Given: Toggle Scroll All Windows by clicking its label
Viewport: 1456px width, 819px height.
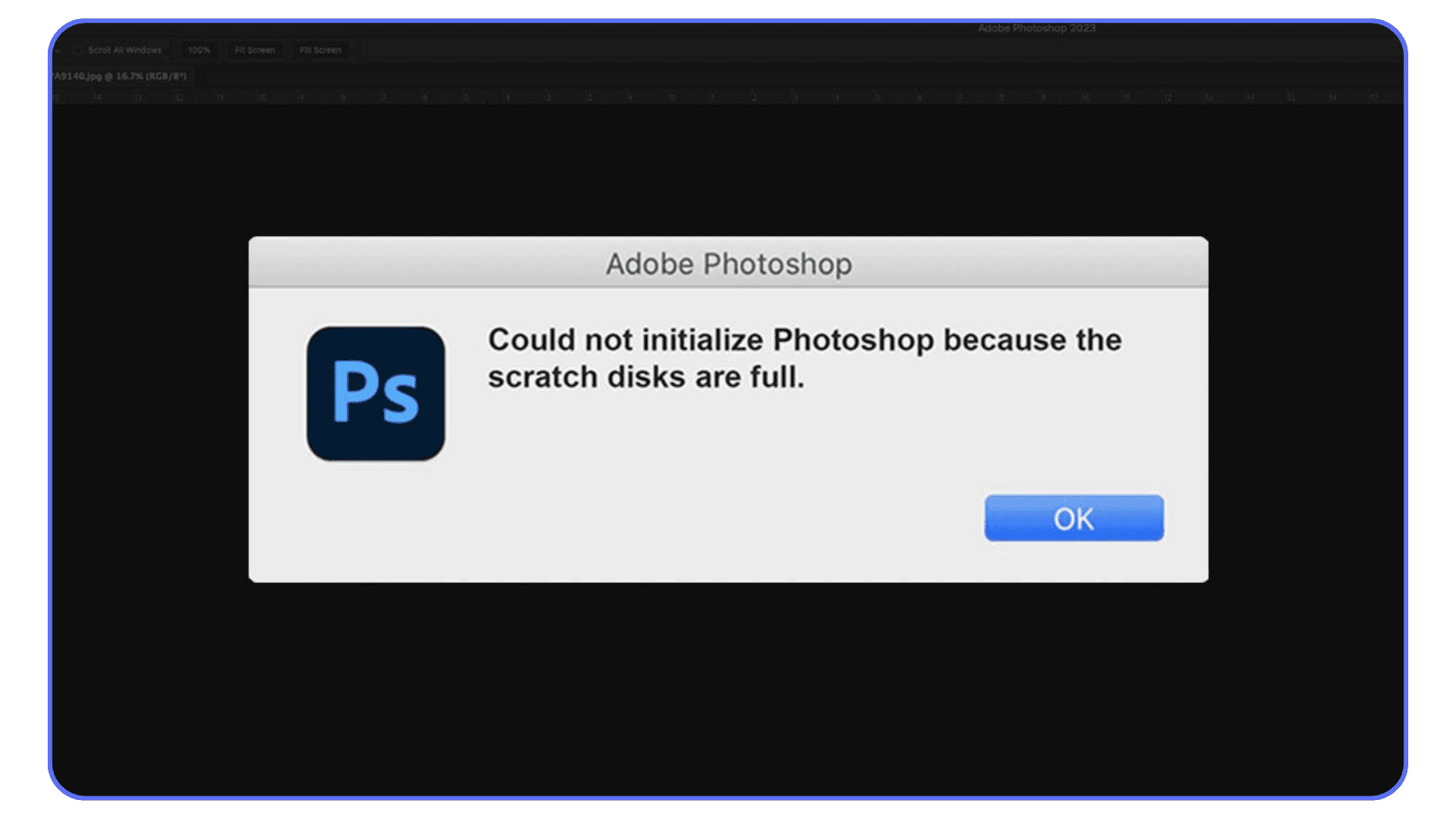Looking at the screenshot, I should pyautogui.click(x=125, y=50).
